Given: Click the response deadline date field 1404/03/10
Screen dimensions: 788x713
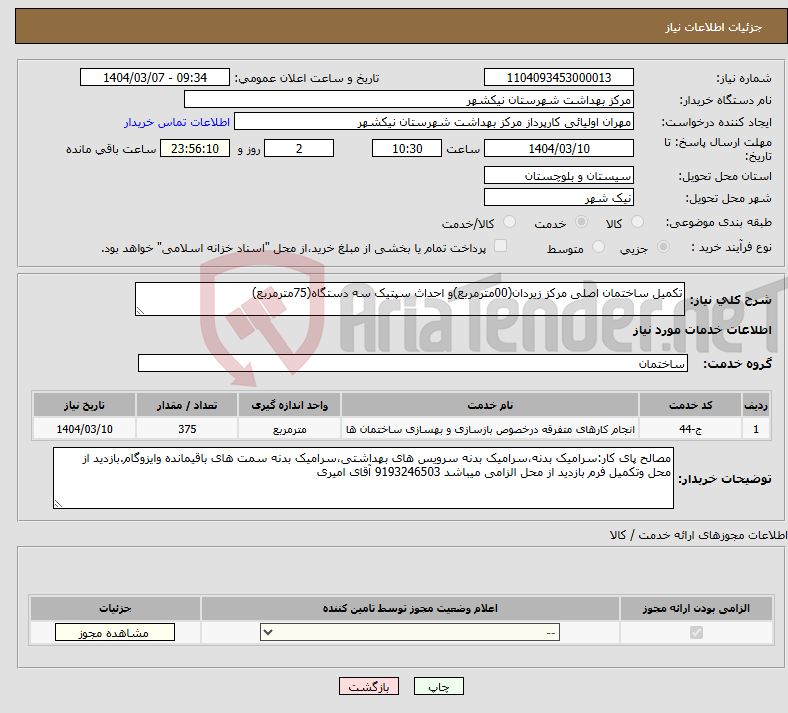Looking at the screenshot, I should point(558,148).
